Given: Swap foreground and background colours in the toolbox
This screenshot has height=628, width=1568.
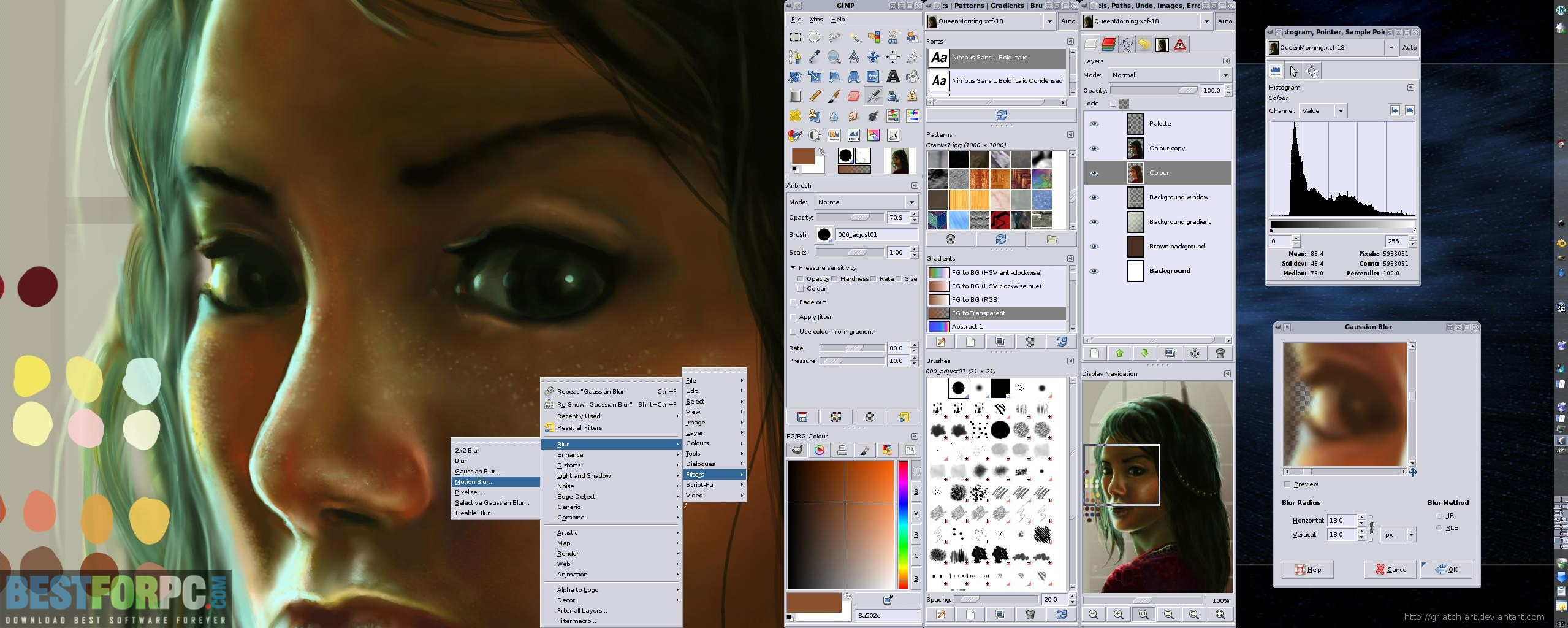Looking at the screenshot, I should pyautogui.click(x=821, y=151).
